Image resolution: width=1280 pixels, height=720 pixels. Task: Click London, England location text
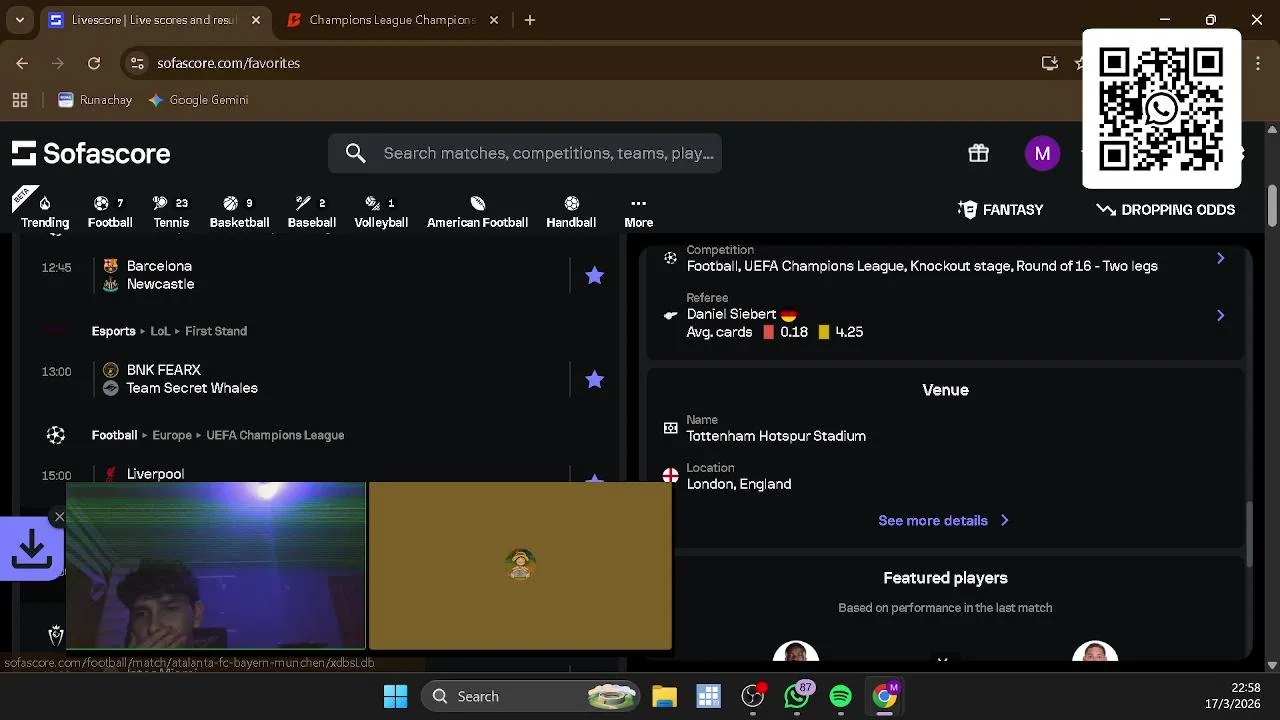(739, 484)
